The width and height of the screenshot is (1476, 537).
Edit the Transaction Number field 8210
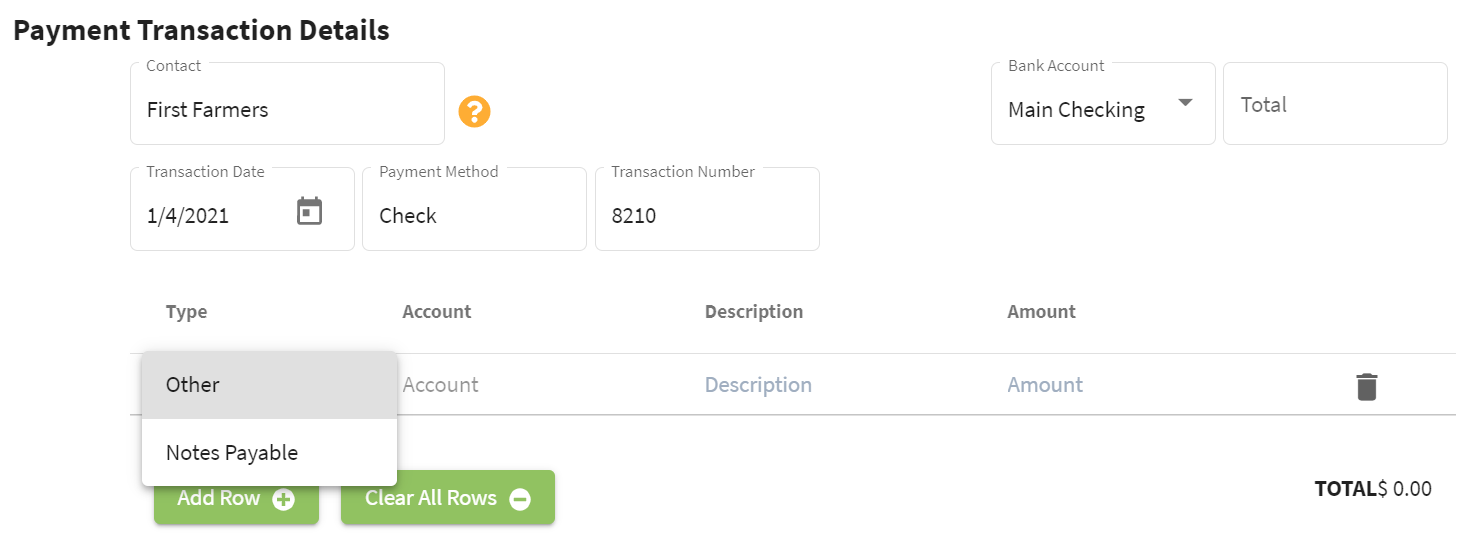point(707,209)
